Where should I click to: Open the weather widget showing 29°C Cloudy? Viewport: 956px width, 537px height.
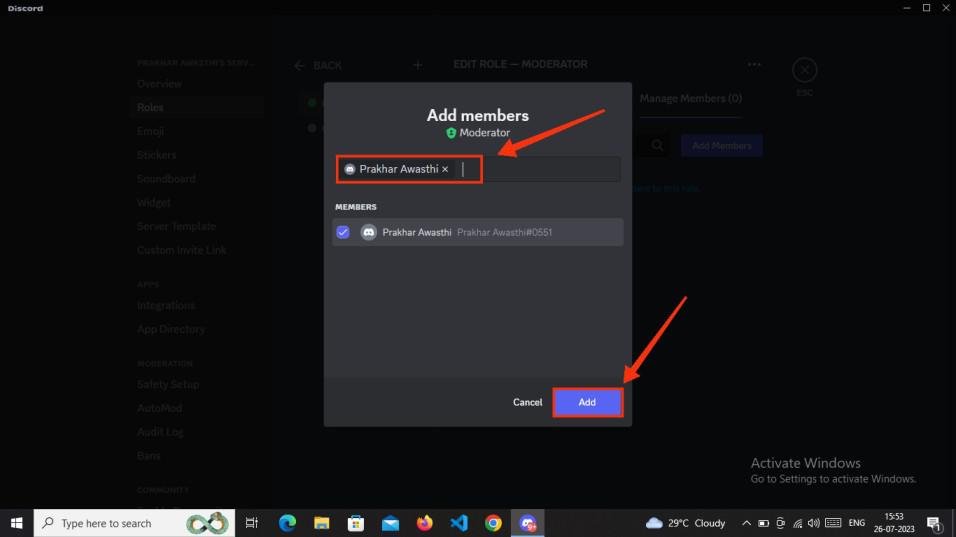(686, 523)
